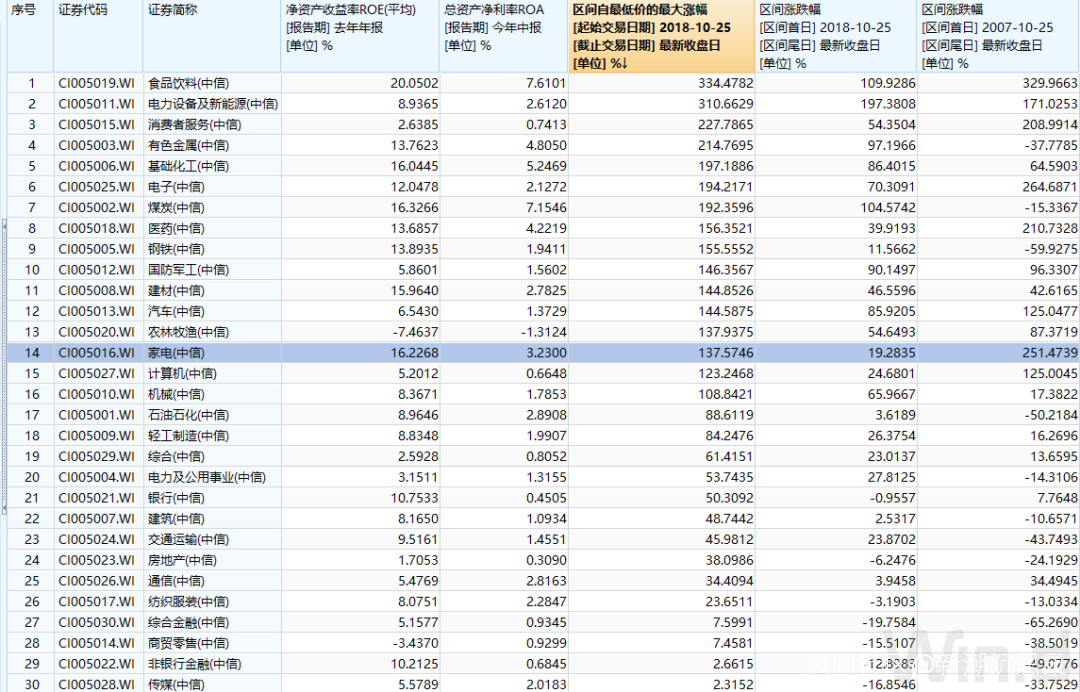
Task: Select the 净资产收益率ROE(平均) column header
Action: pyautogui.click(x=360, y=36)
